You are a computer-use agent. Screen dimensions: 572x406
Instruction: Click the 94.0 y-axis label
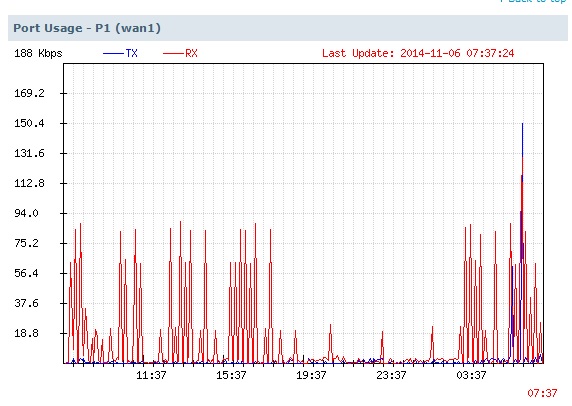(x=26, y=213)
